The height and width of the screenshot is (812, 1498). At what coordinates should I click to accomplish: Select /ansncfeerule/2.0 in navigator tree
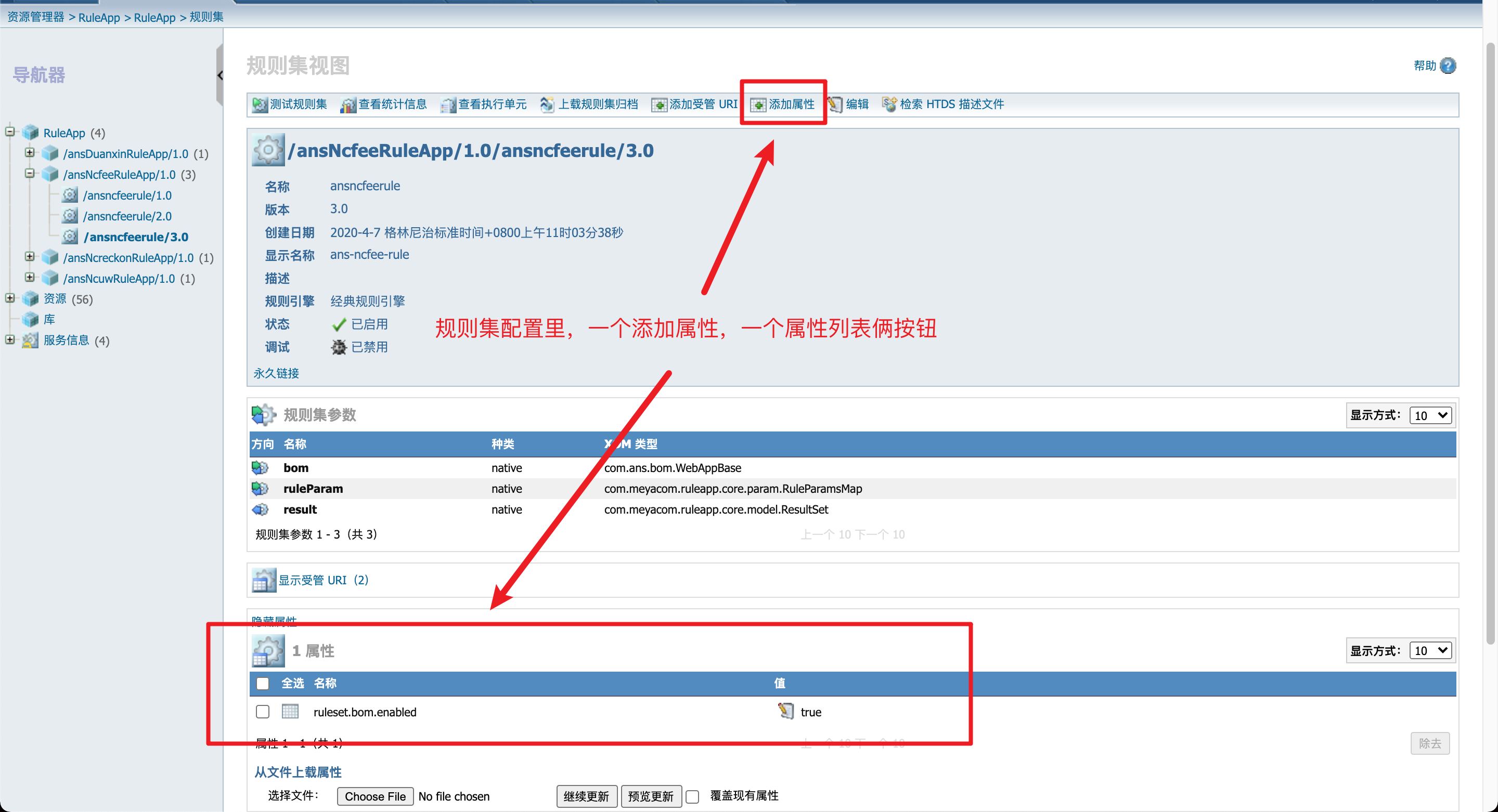tap(127, 216)
